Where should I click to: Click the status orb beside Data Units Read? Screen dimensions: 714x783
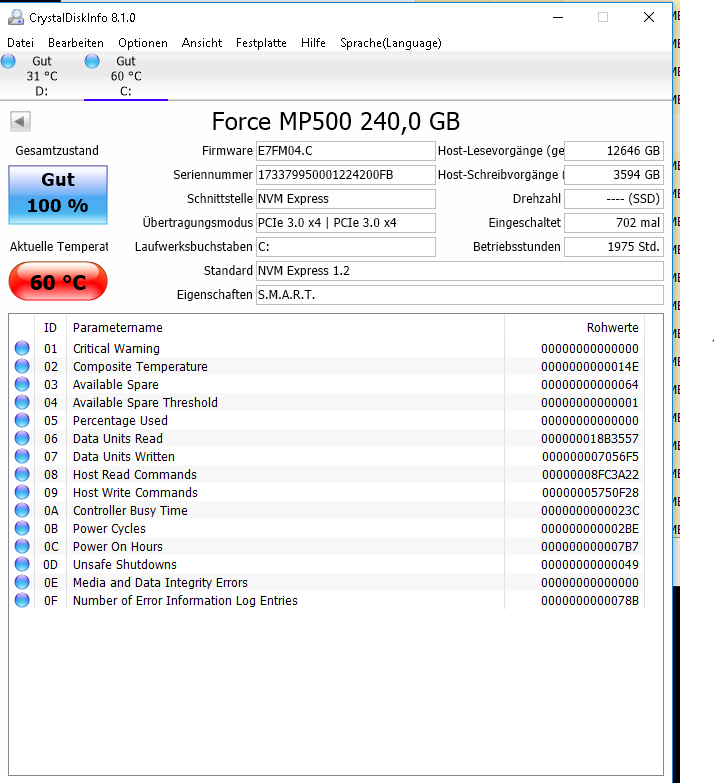point(22,438)
